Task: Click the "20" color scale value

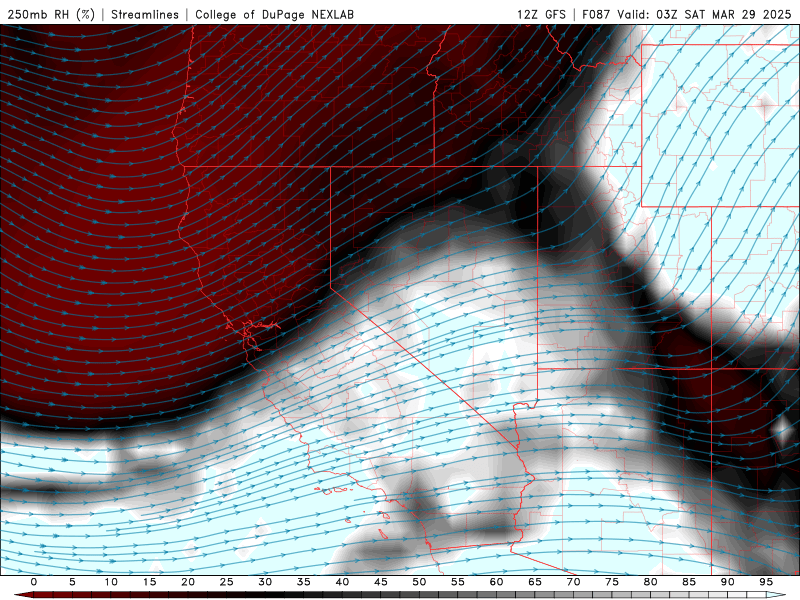Action: (188, 582)
